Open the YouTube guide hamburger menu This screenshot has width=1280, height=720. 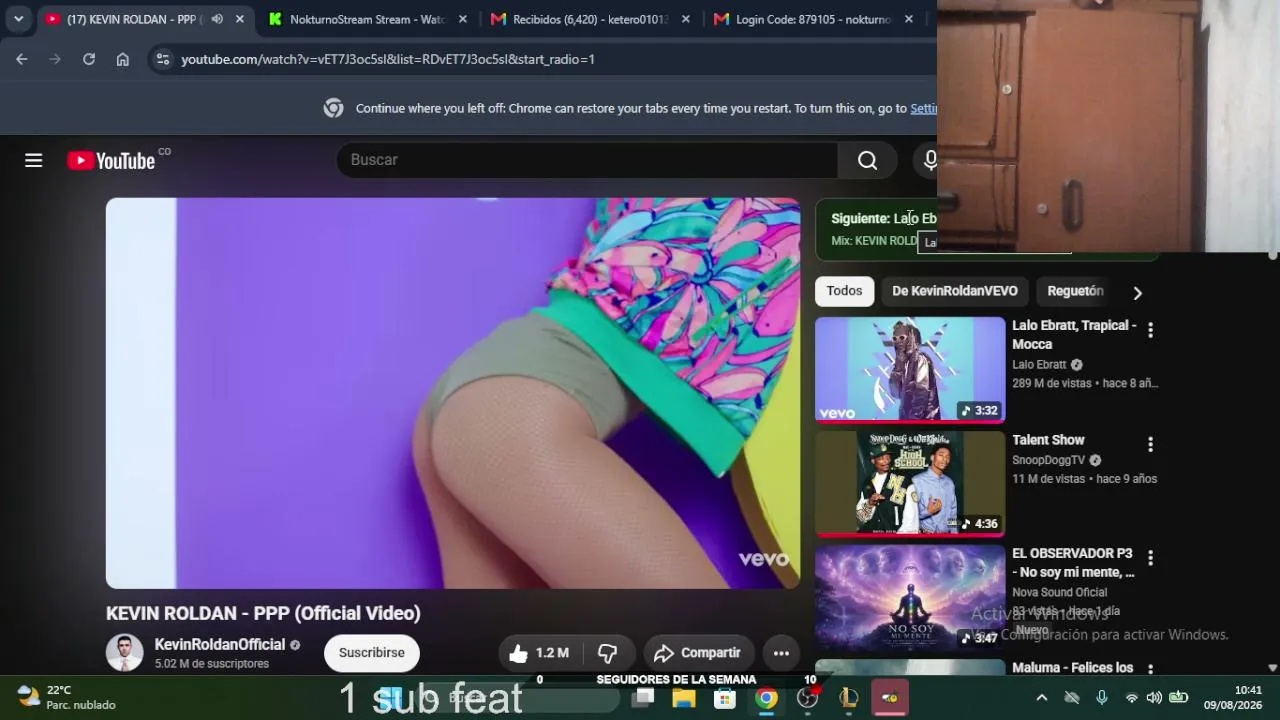34,160
